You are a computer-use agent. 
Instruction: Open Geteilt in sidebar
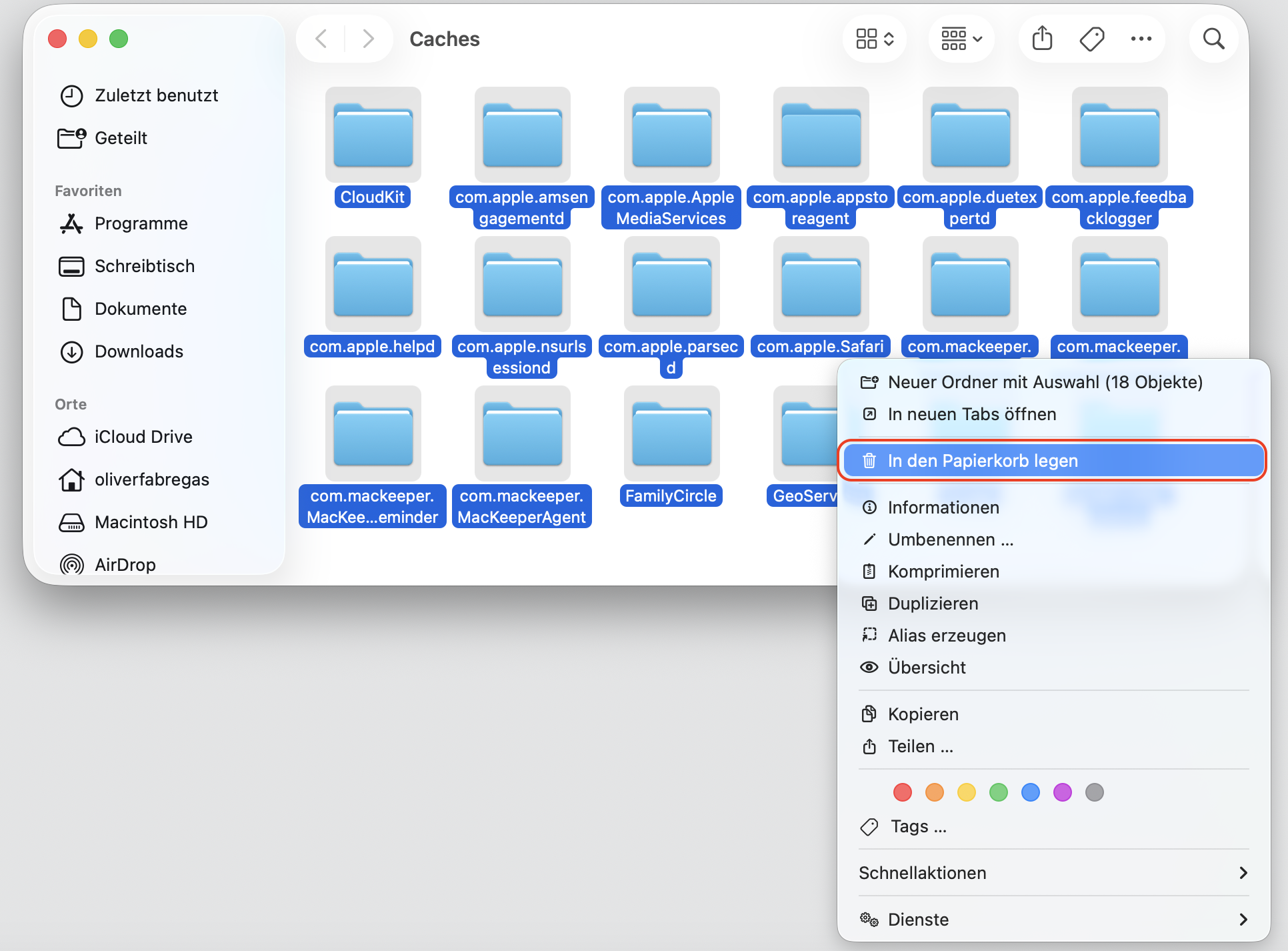[x=159, y=138]
